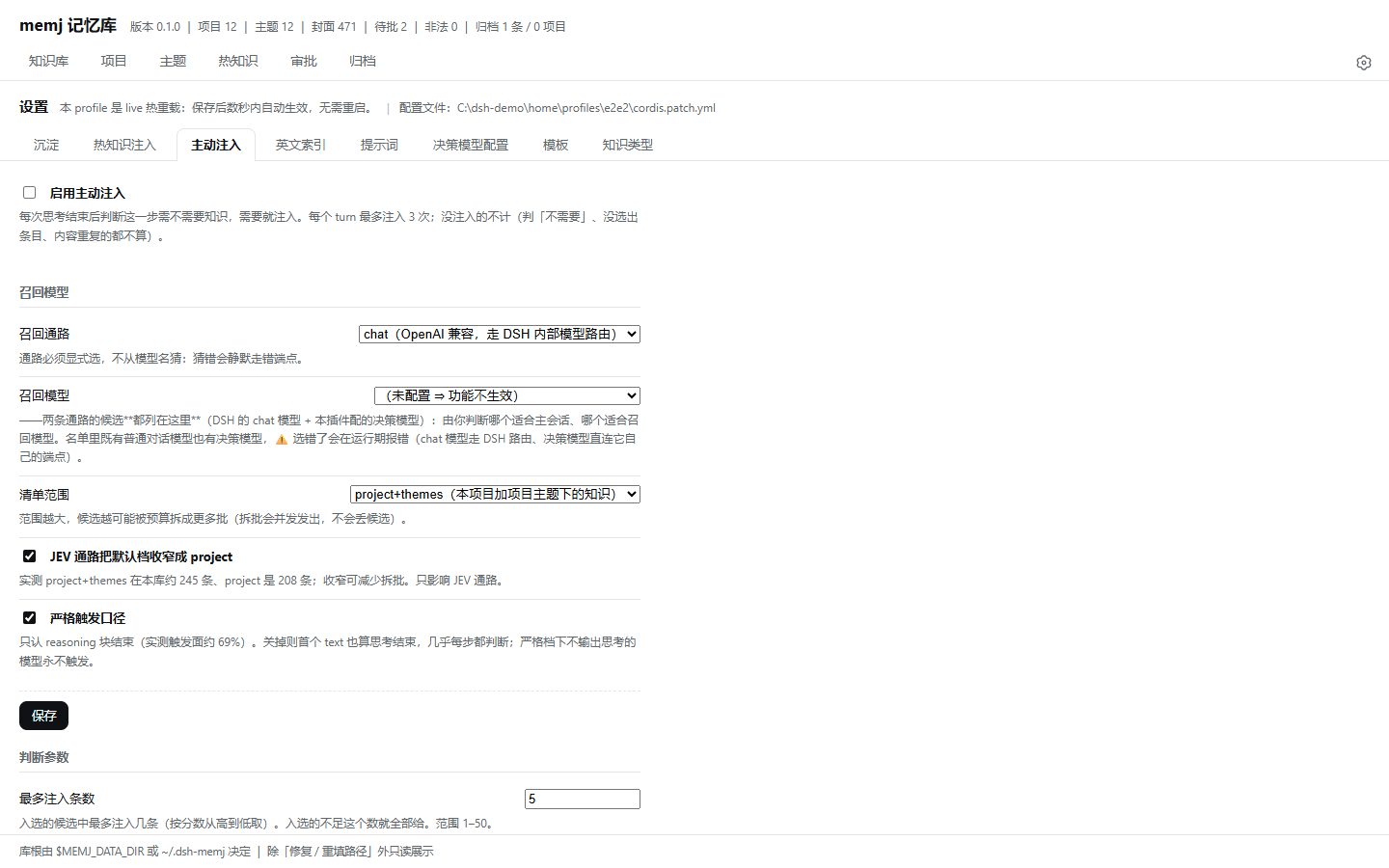Screen dimensions: 1389x868
Task: Open the 决策模型配置 tab
Action: click(x=470, y=145)
